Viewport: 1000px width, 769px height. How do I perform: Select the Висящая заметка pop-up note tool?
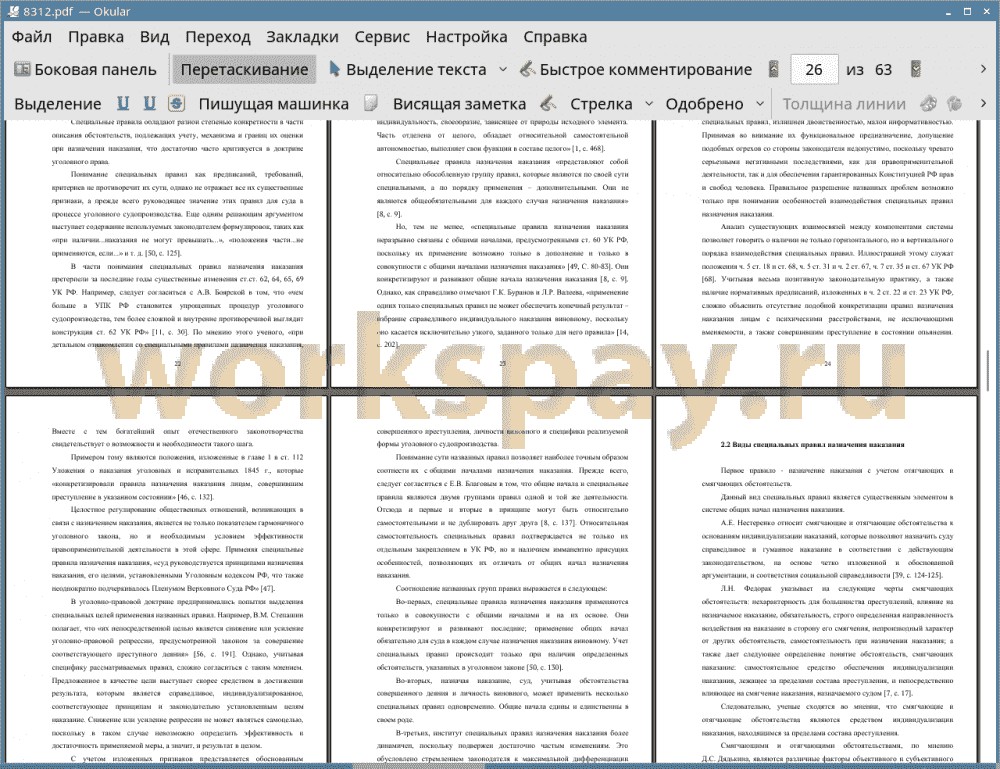459,104
